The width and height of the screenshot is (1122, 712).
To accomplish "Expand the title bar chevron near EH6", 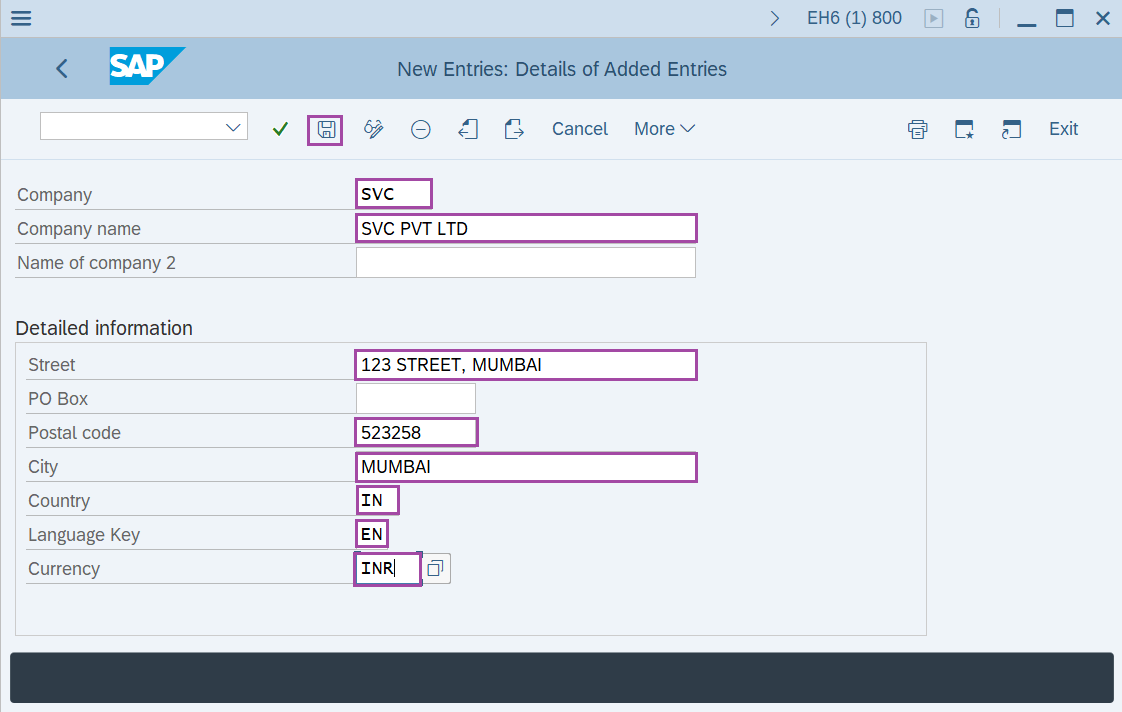I will coord(777,17).
